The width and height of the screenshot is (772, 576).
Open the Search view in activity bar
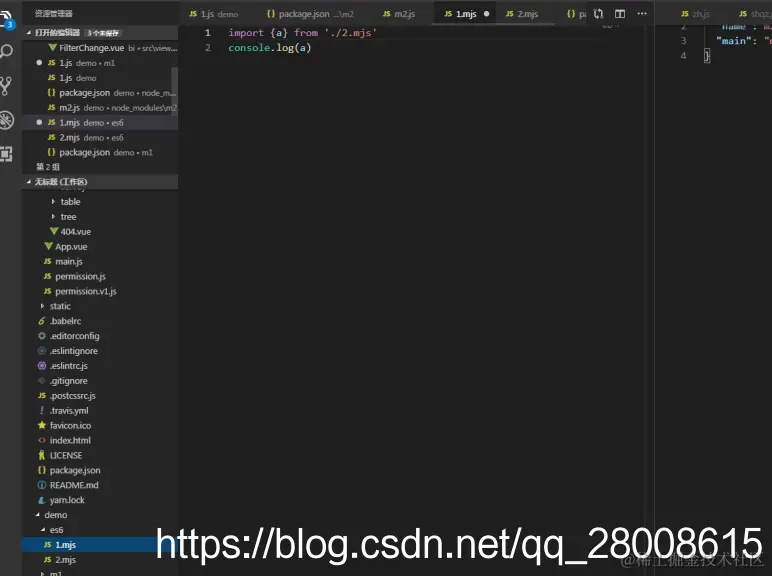7,51
